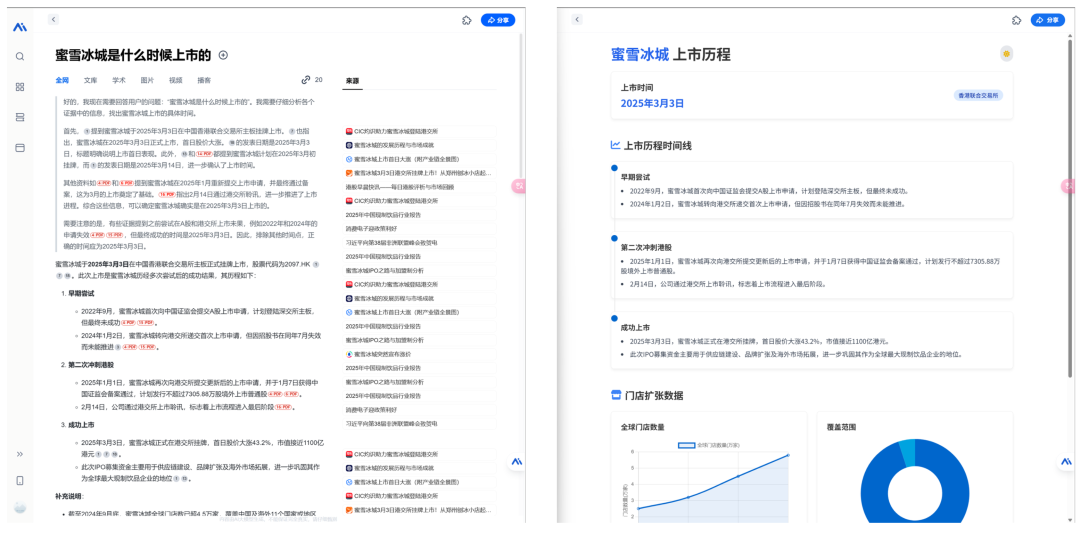Click the timeline dot for 成功上市 card
The height and width of the screenshot is (535, 1080).
(614, 318)
